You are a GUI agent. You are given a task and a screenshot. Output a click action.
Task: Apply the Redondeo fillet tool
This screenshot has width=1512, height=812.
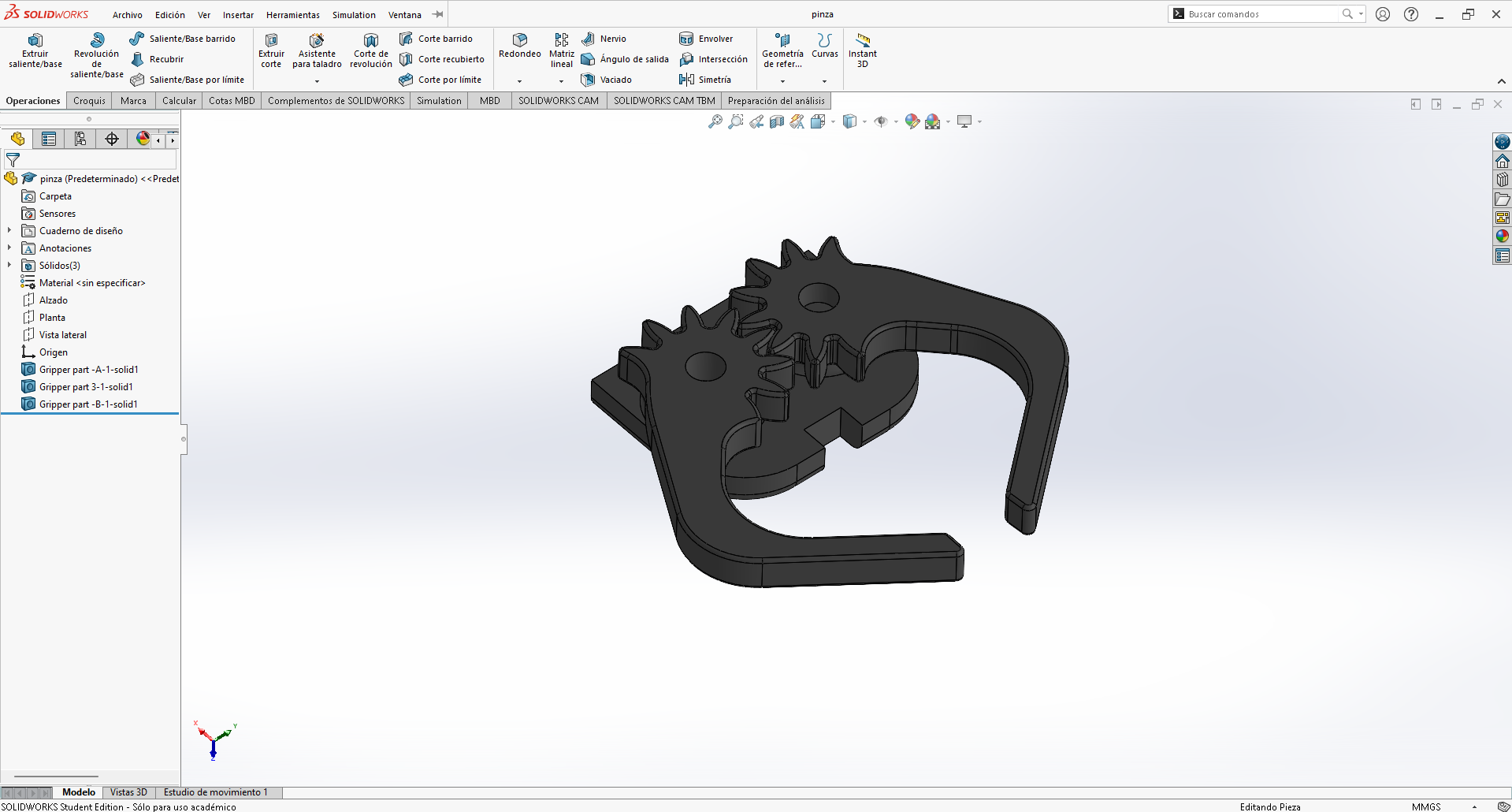tap(520, 46)
